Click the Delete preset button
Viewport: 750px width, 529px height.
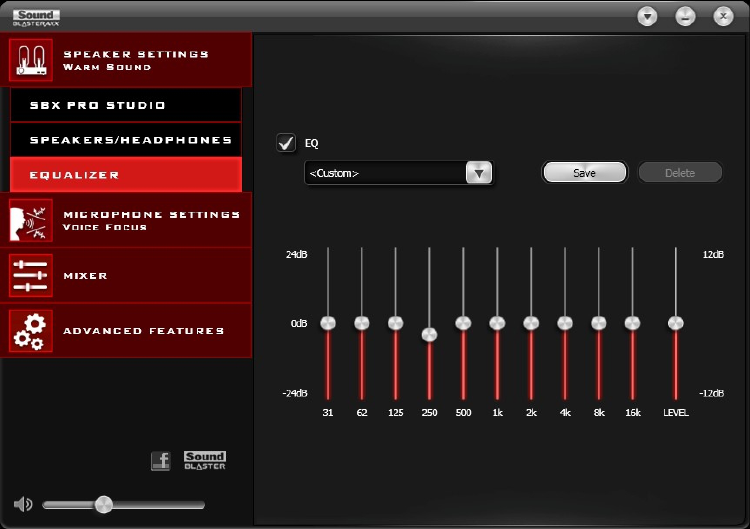pos(680,173)
